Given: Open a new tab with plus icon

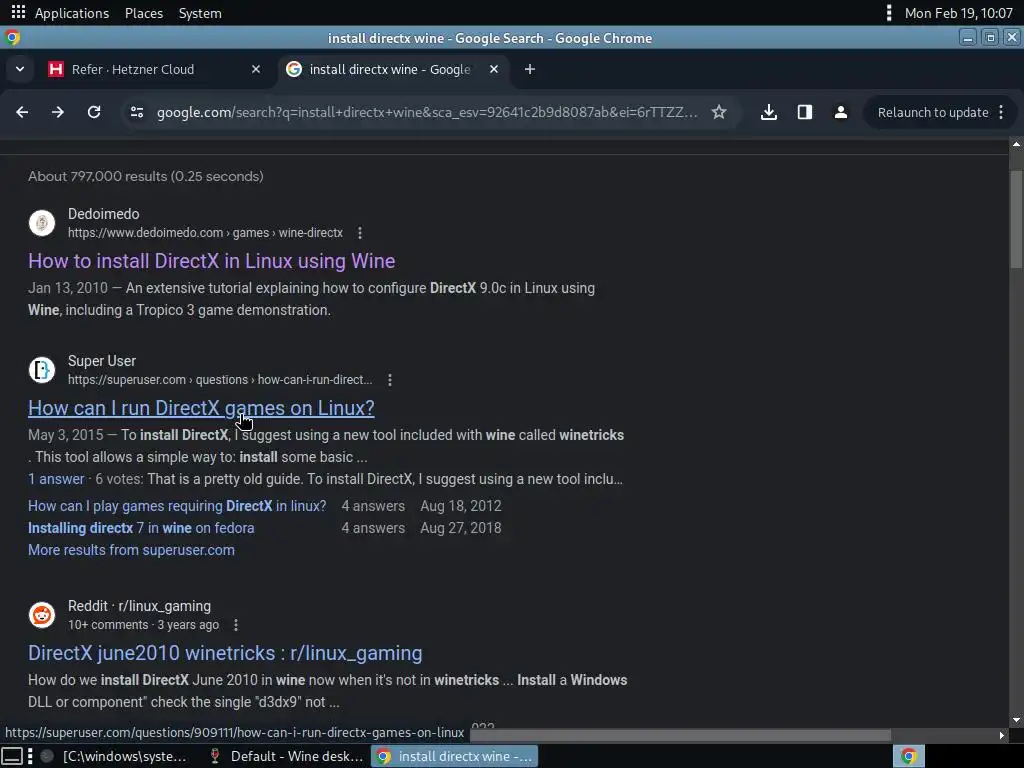Looking at the screenshot, I should (530, 69).
